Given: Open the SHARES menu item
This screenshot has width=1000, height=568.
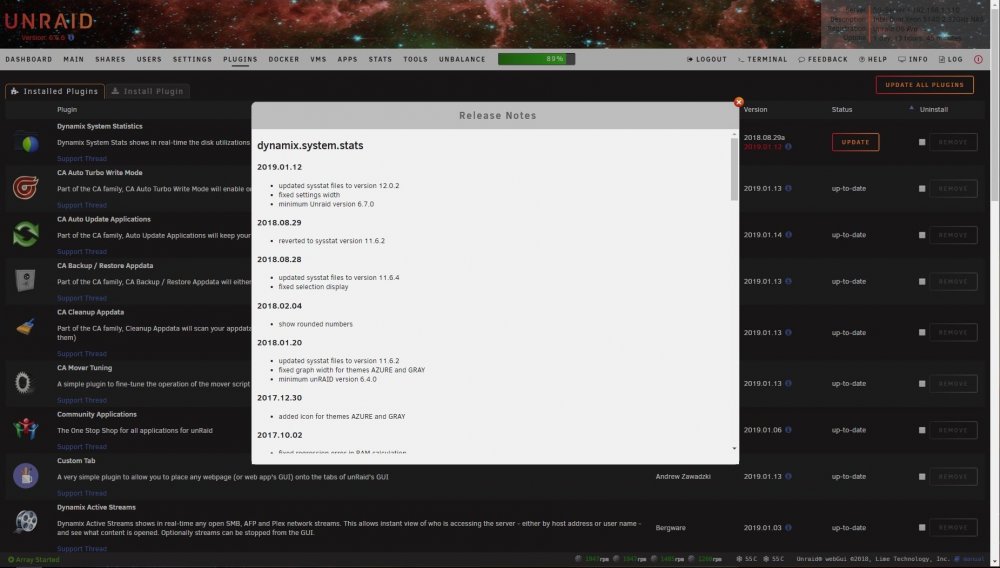Looking at the screenshot, I should (110, 59).
